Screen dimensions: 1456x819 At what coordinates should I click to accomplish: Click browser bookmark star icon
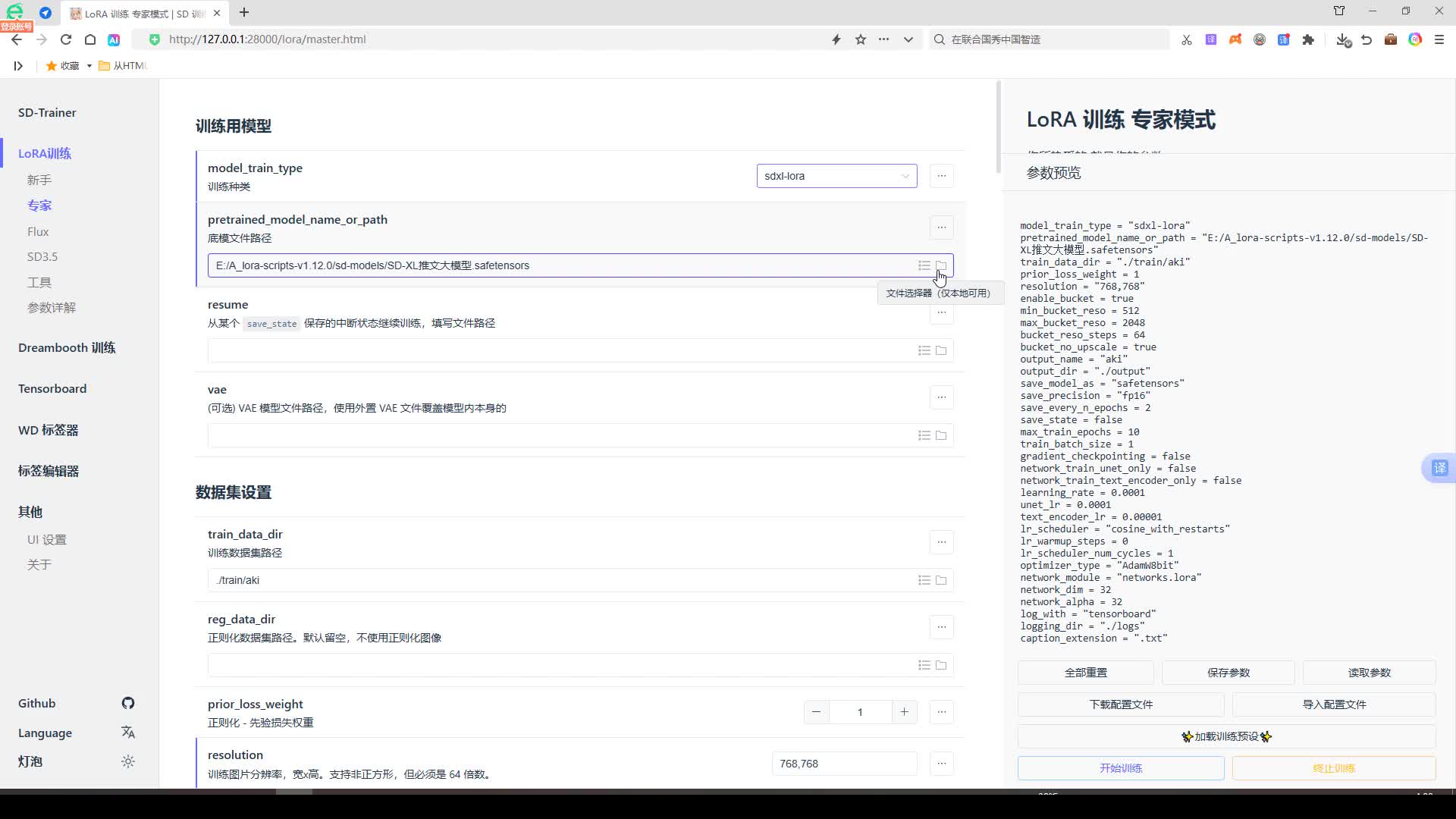tap(860, 39)
